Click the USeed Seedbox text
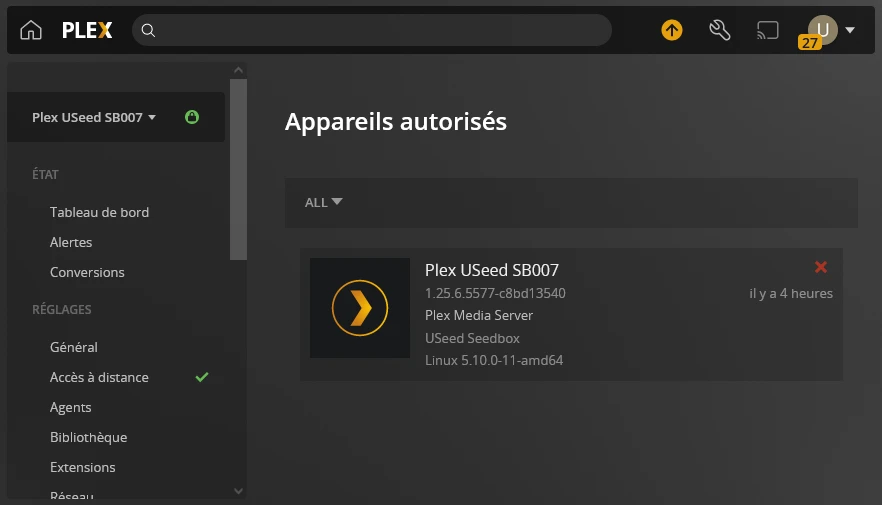The width and height of the screenshot is (882, 505). tap(472, 339)
